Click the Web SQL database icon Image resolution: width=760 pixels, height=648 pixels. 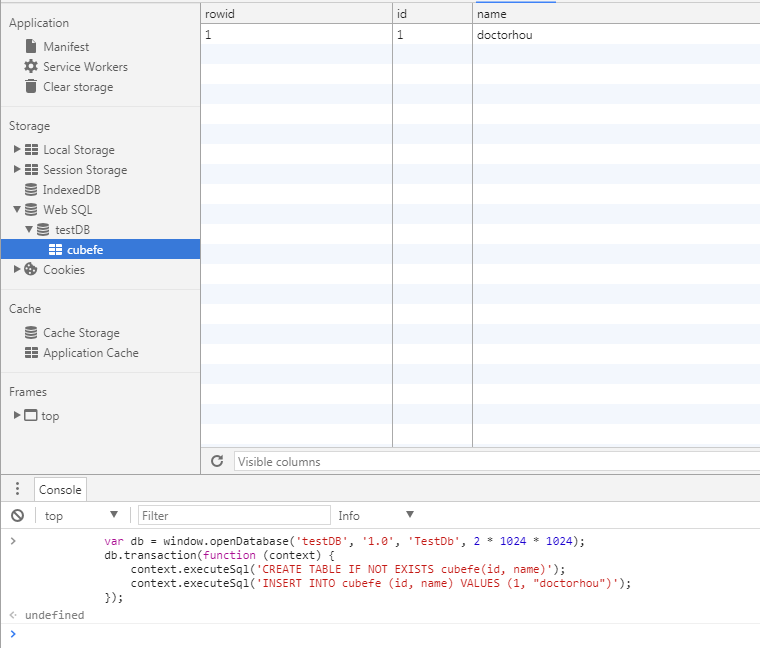pyautogui.click(x=31, y=209)
